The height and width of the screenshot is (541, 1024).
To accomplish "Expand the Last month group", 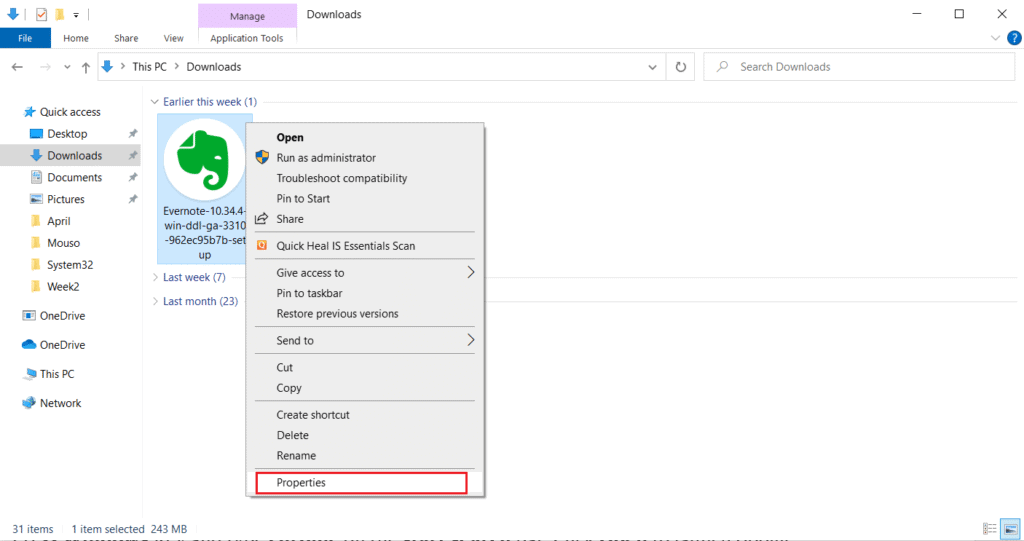I will [x=199, y=301].
